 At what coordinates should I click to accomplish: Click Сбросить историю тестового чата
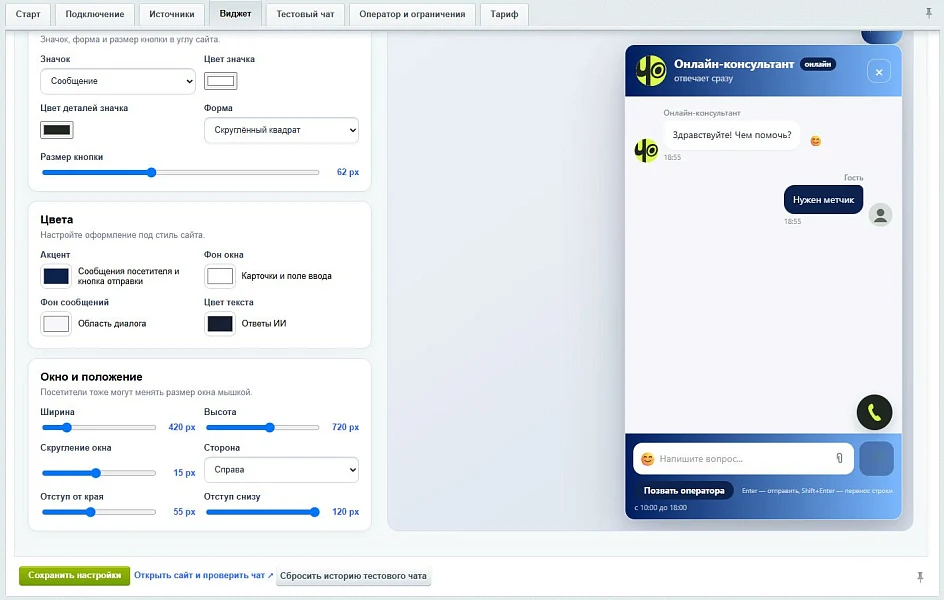point(353,576)
